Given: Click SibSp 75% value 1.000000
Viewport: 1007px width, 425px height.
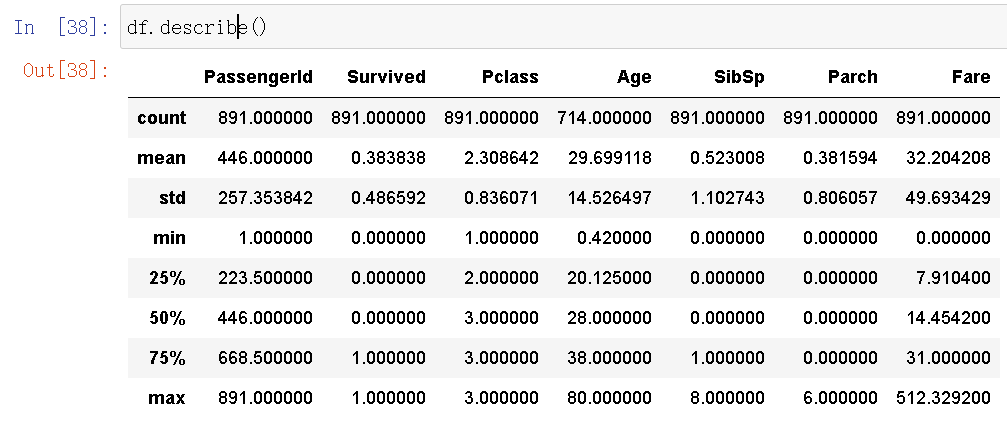Looking at the screenshot, I should [x=727, y=358].
